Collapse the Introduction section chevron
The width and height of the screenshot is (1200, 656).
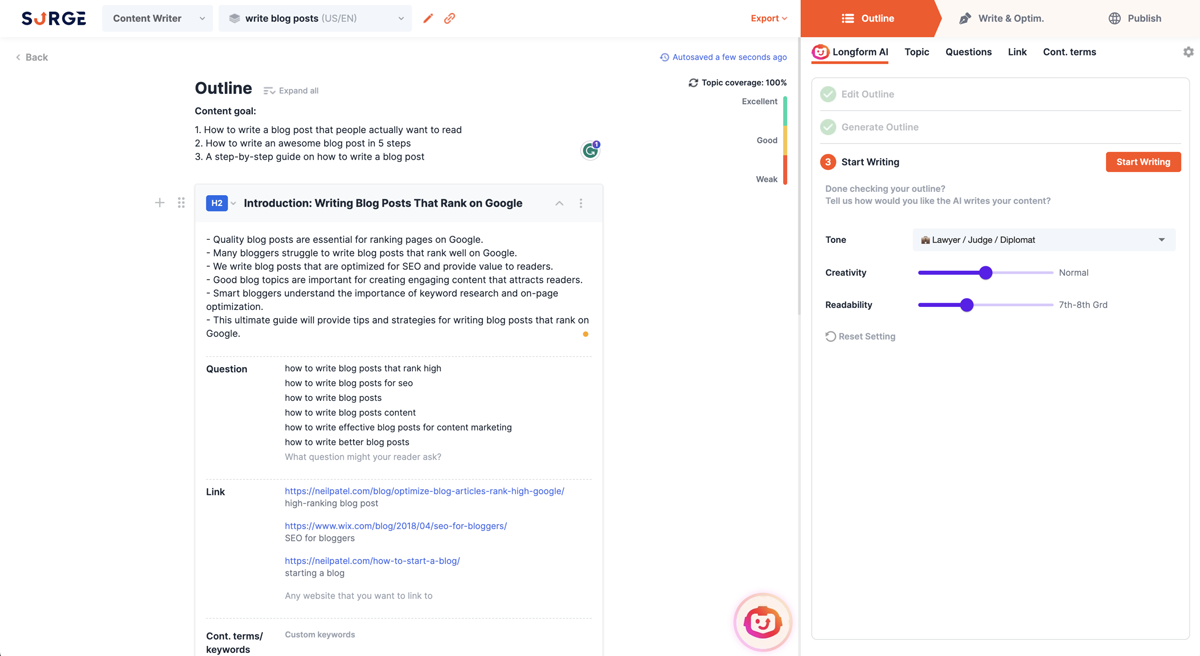click(559, 203)
